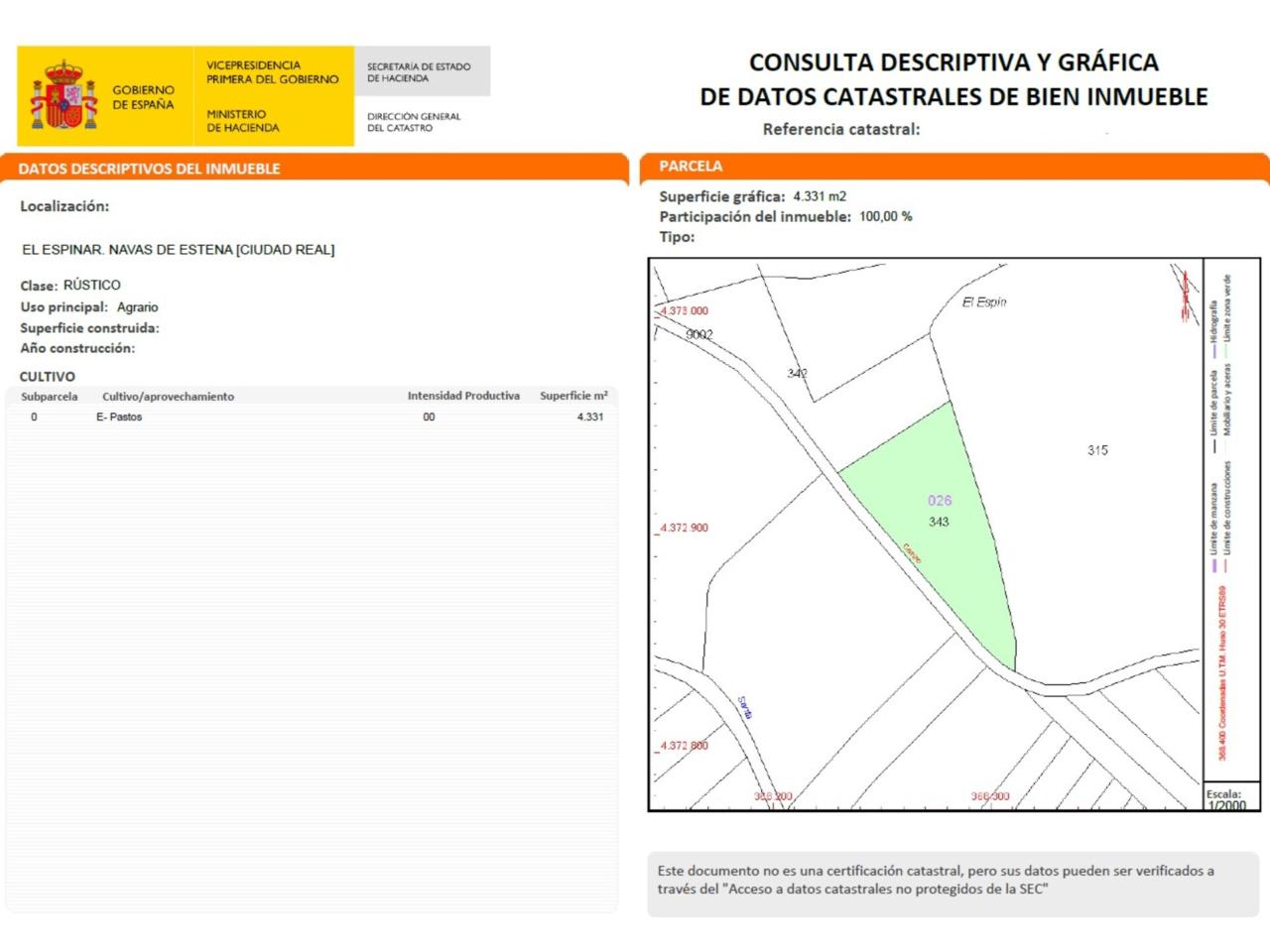This screenshot has height=952, width=1270.
Task: Click the purple 'Límite de manzana' legend marker
Action: [x=1213, y=566]
